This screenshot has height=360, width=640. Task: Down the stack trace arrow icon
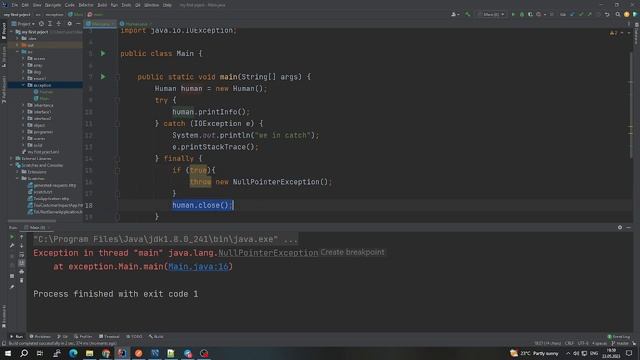tap(22, 245)
